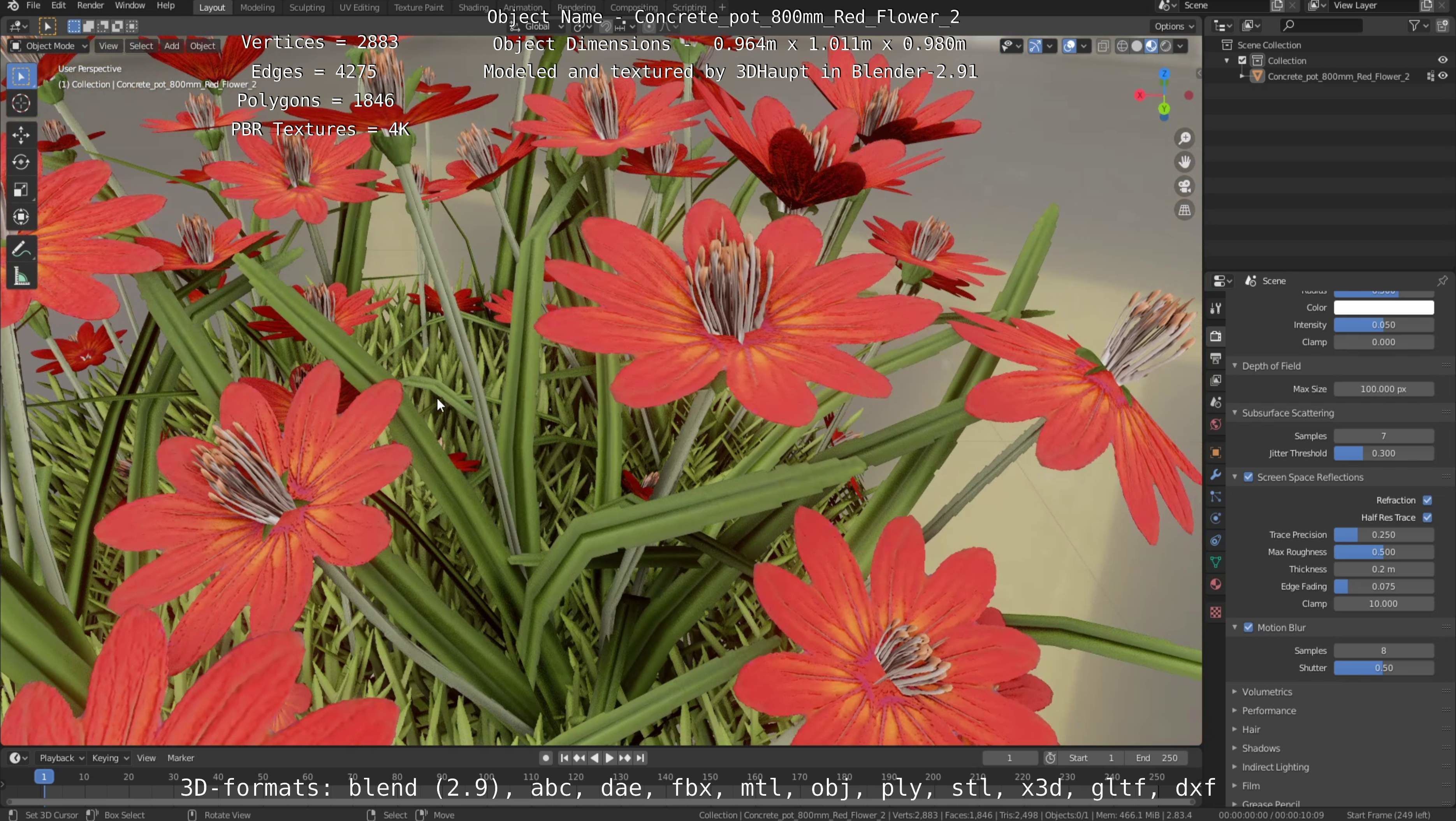
Task: Open the Render menu
Action: click(90, 6)
